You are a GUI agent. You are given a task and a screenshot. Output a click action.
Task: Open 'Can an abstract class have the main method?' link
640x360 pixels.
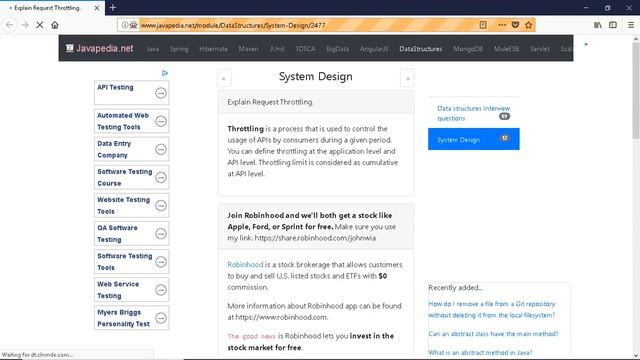coord(493,333)
